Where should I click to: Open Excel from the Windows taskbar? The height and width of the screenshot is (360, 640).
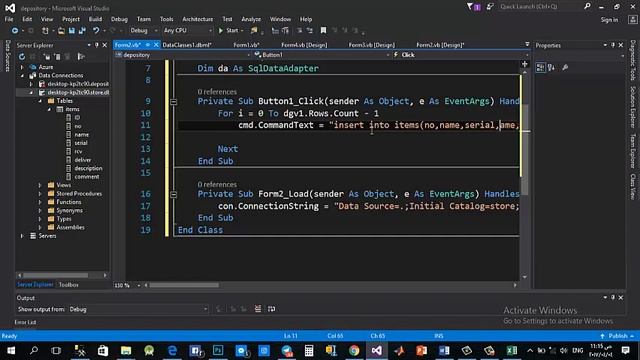511,350
